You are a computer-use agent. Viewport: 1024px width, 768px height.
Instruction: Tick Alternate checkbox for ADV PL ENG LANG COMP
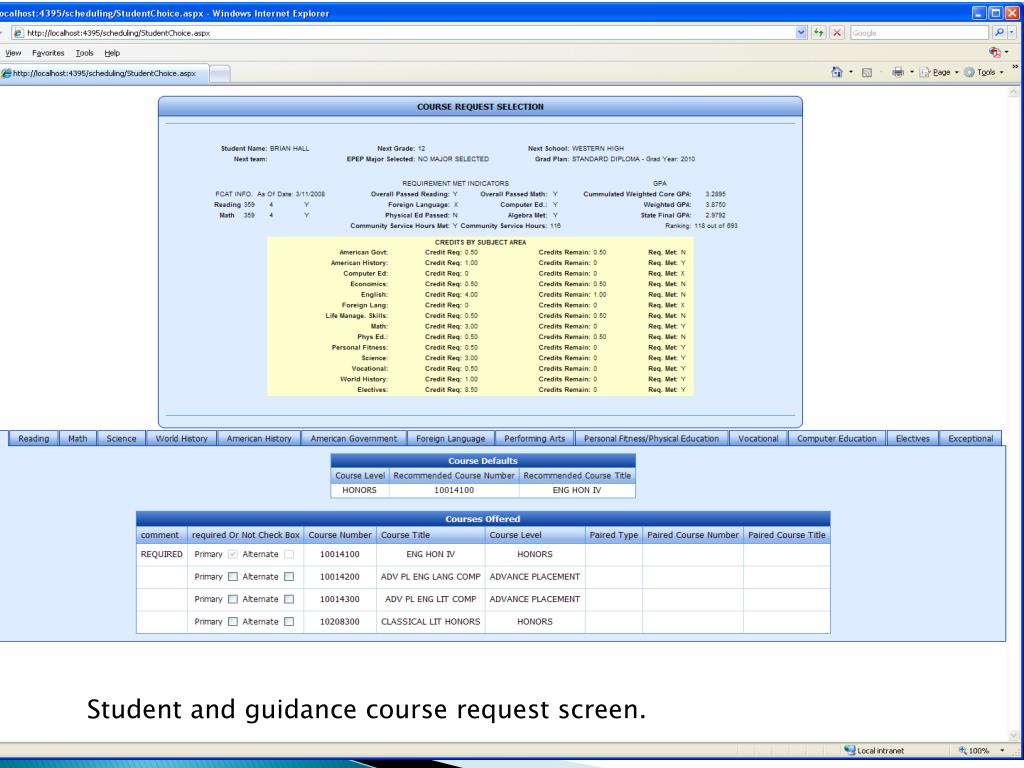click(x=289, y=577)
